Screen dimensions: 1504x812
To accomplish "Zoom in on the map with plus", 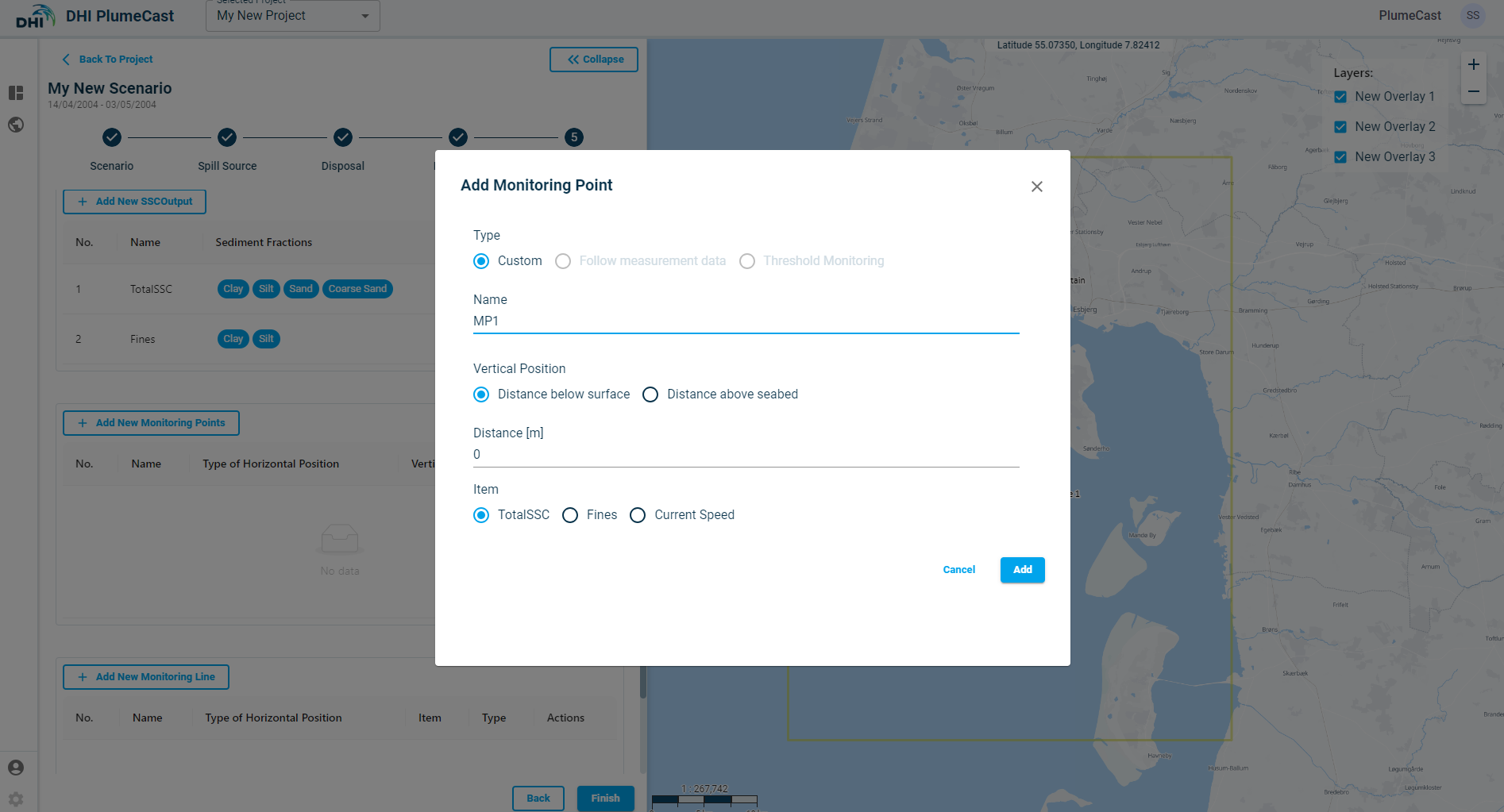I will point(1473,65).
